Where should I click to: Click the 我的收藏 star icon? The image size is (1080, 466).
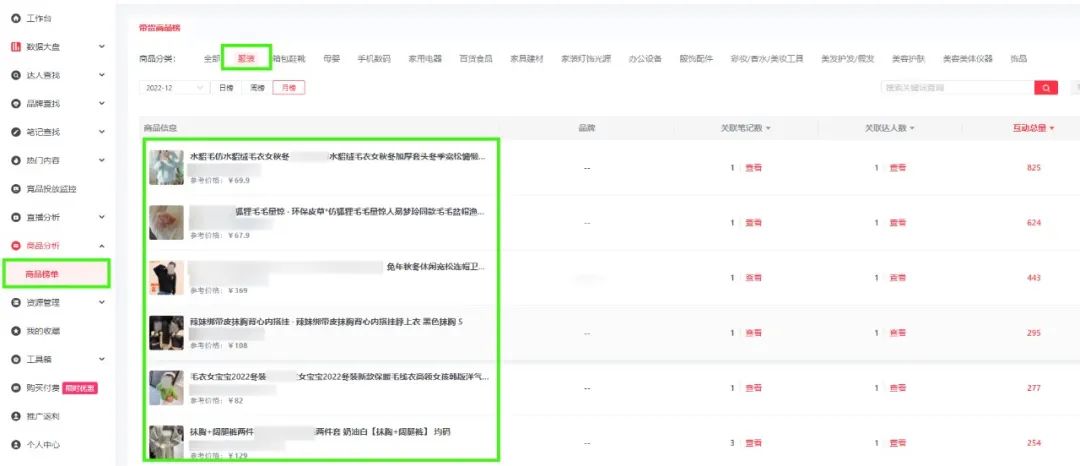(15, 331)
